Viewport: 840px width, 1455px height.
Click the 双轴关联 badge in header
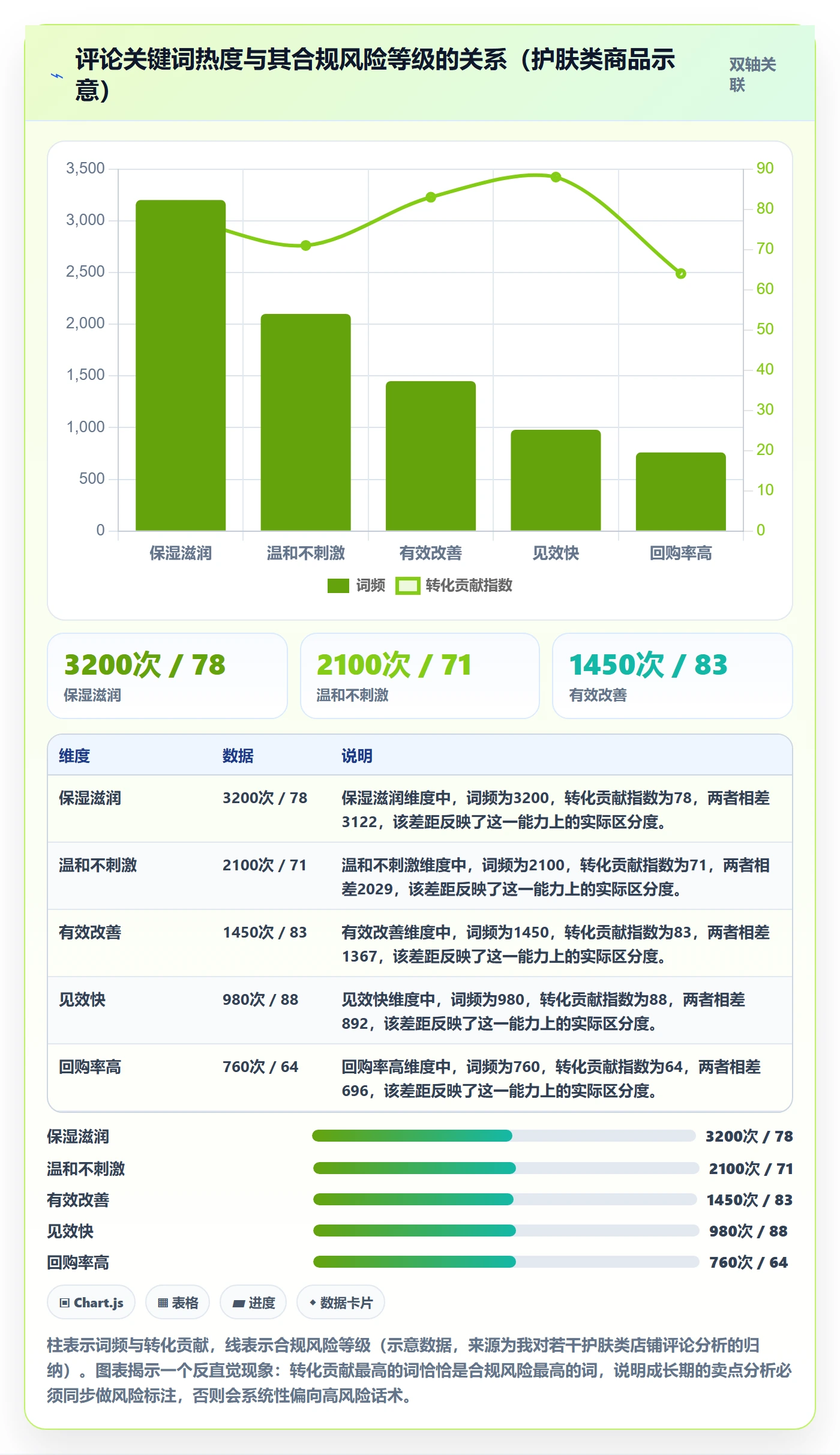753,74
